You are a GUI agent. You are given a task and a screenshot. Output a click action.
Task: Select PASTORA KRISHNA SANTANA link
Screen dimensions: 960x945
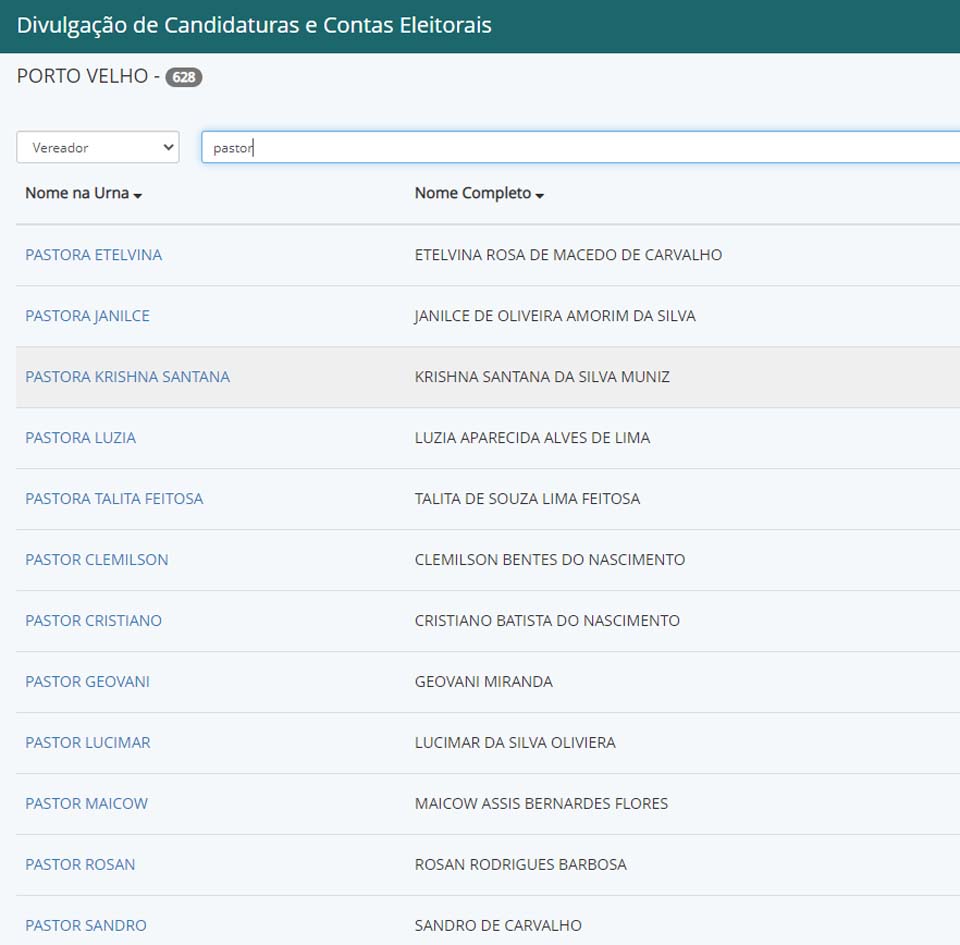pyautogui.click(x=127, y=377)
